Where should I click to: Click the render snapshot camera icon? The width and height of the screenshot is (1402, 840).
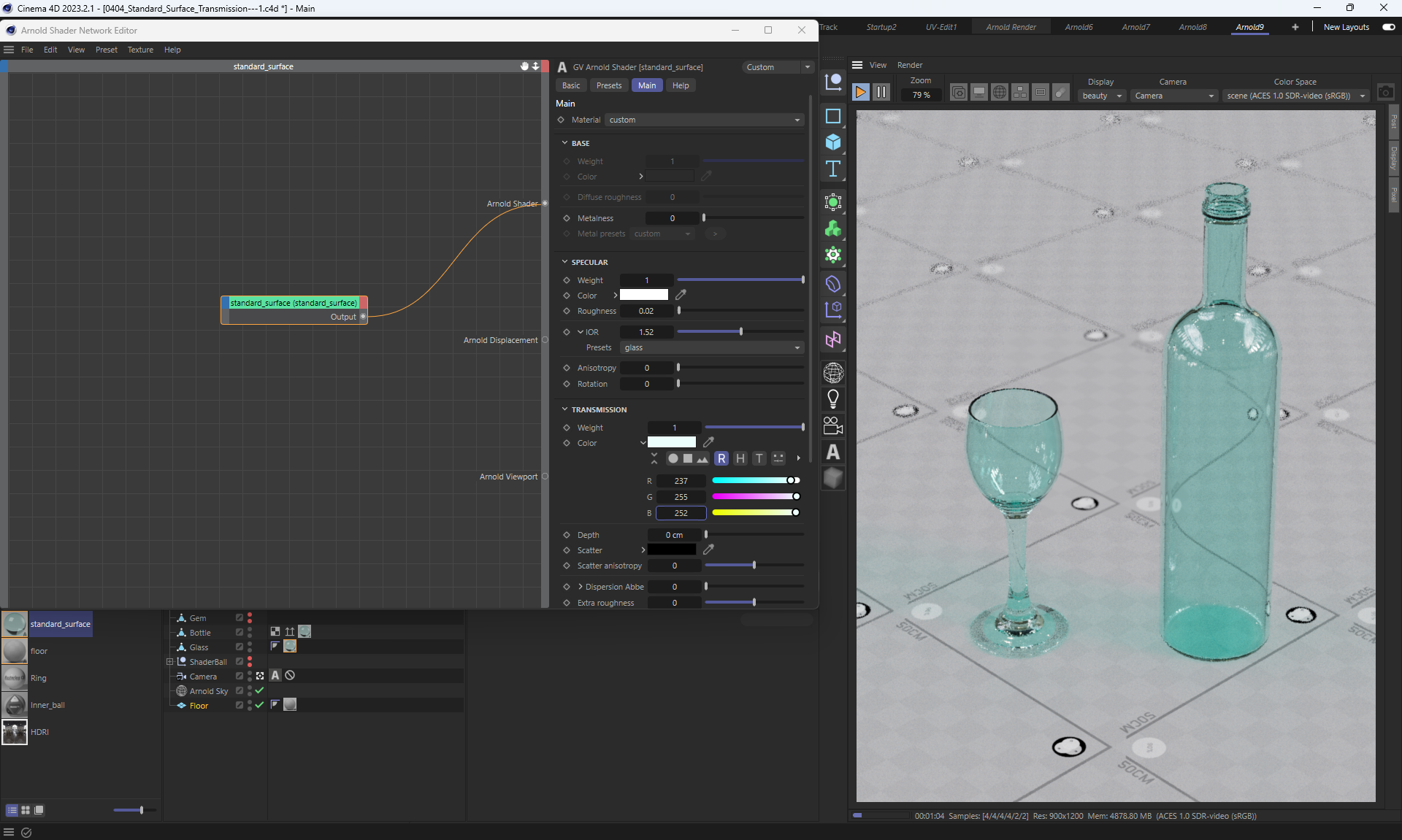click(x=1385, y=93)
